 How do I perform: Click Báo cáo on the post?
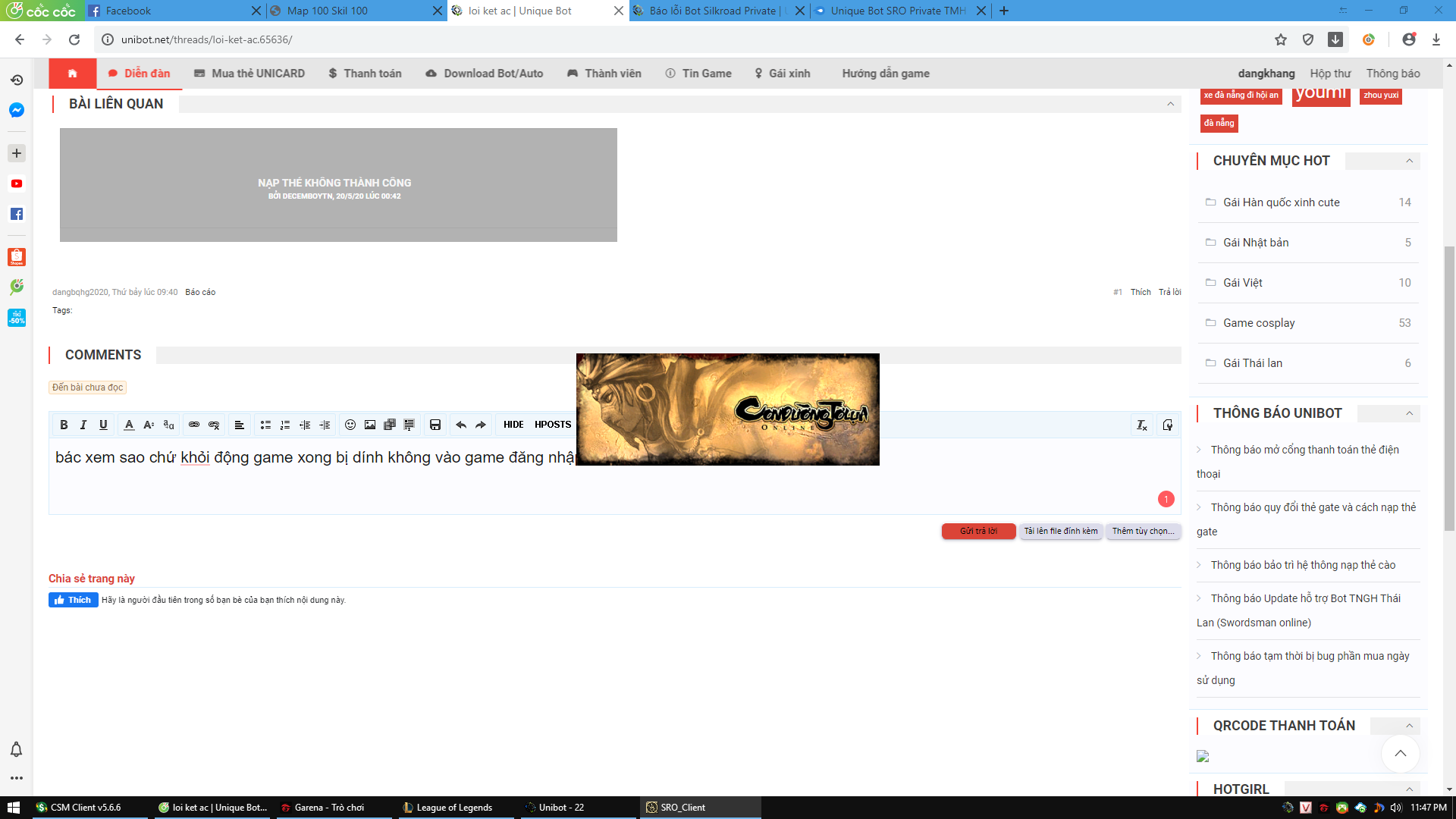[x=200, y=292]
